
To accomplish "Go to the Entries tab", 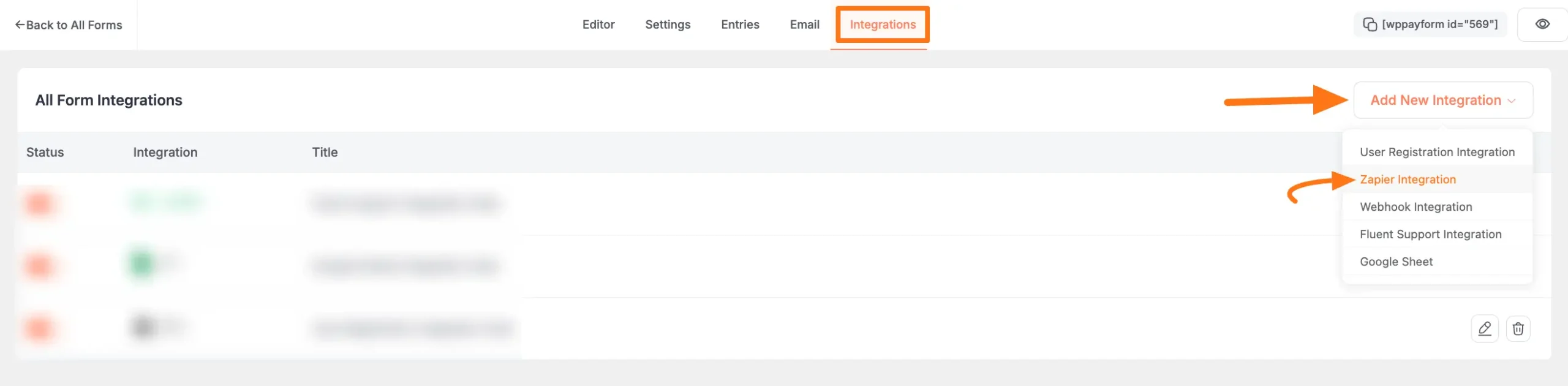I will point(740,25).
